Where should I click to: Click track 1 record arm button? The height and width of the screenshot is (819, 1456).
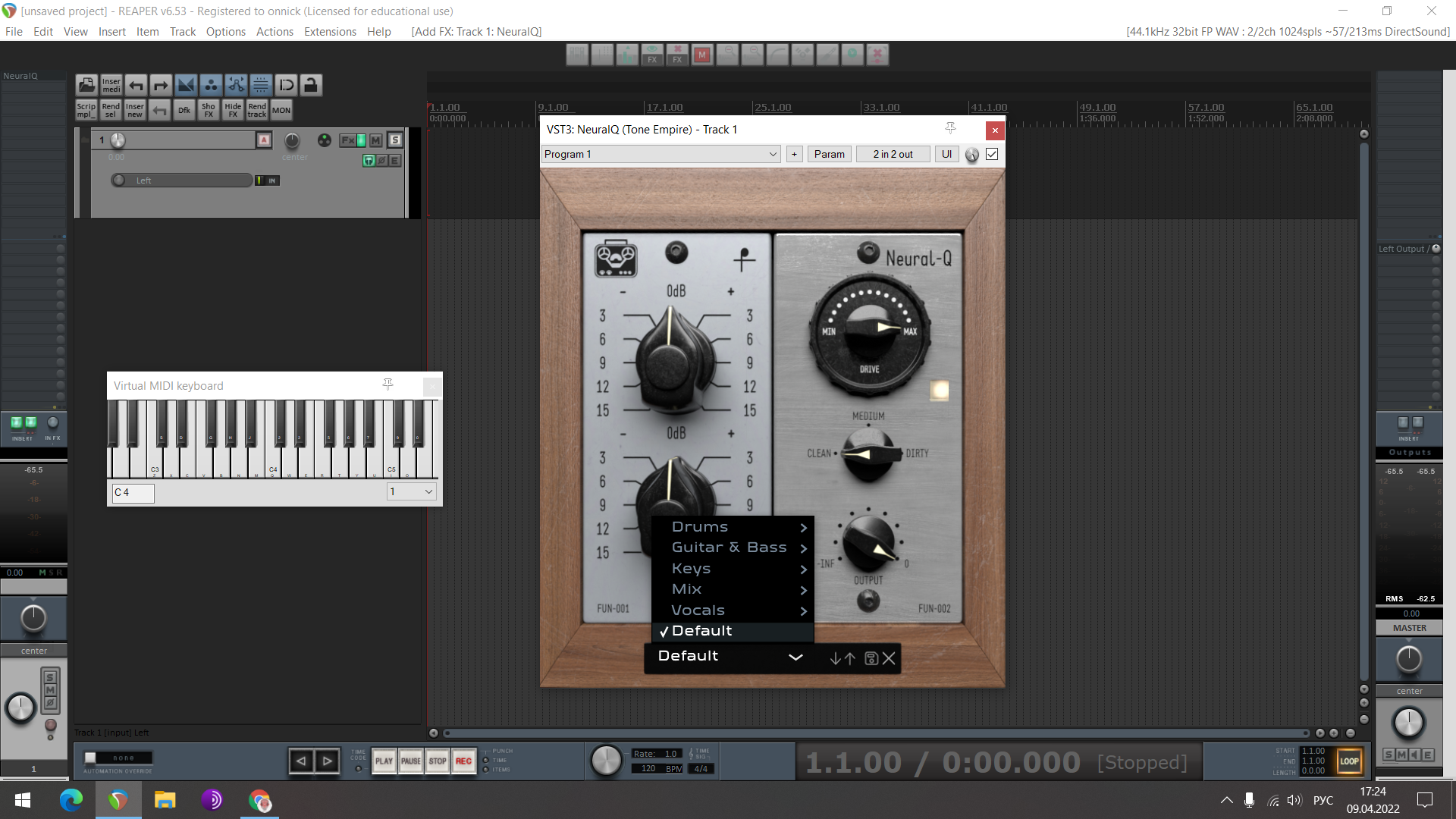264,140
